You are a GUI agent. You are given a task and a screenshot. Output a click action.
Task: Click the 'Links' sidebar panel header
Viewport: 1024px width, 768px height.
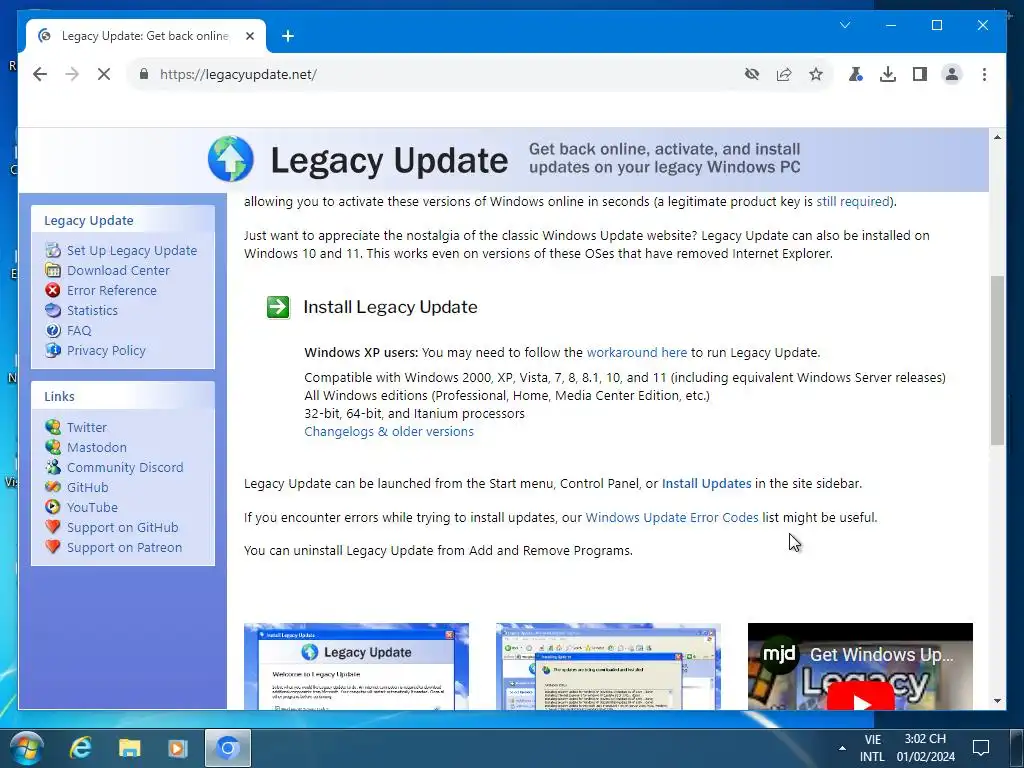point(123,396)
